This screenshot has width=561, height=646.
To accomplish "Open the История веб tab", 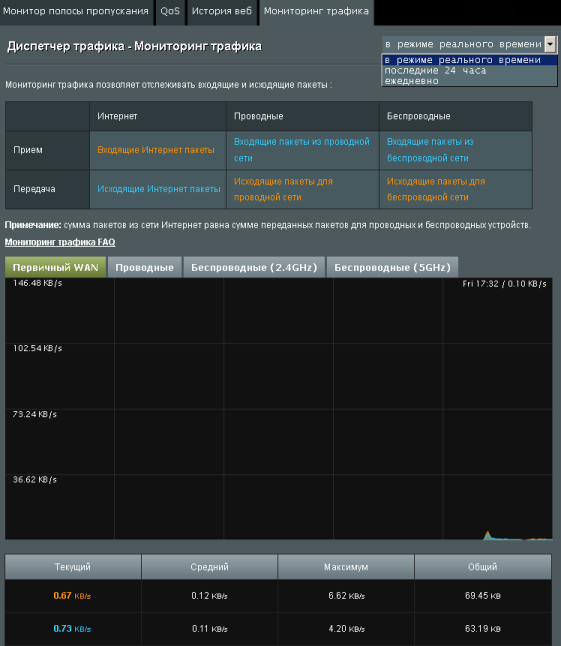I will click(222, 12).
